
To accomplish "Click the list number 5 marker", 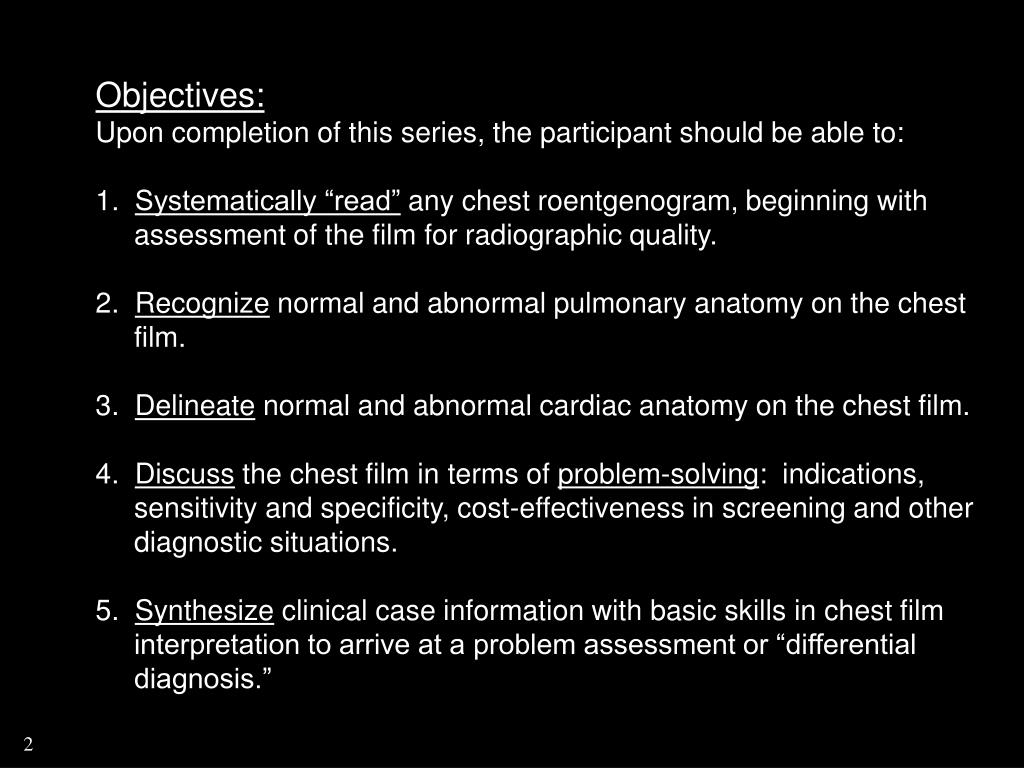I will [x=106, y=611].
